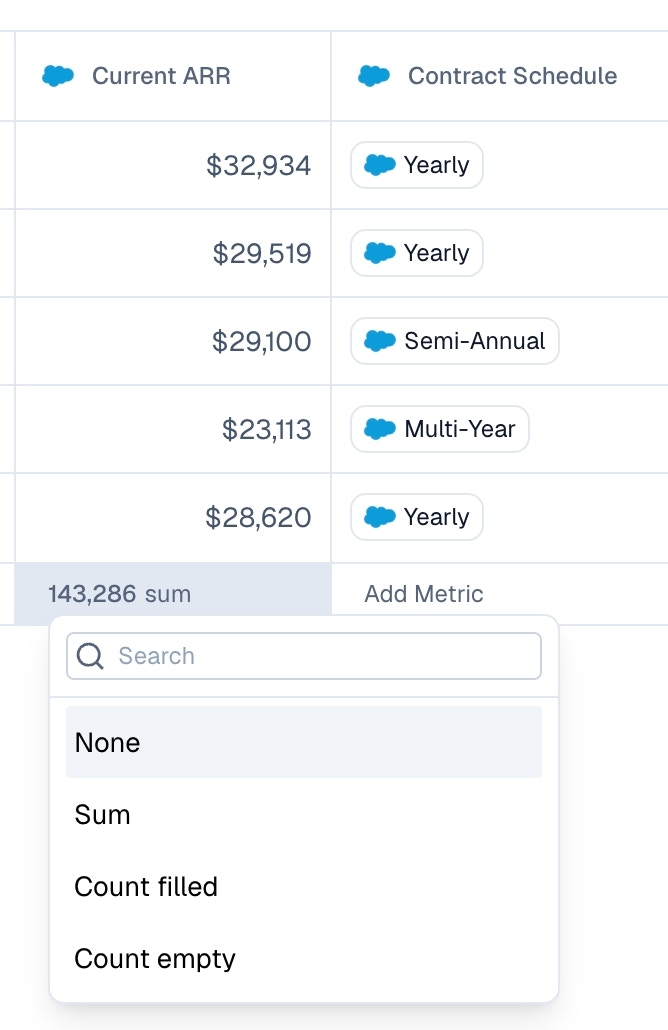The image size is (668, 1030).
Task: Click Salesforce icon on Multi-Year tag
Action: [380, 429]
